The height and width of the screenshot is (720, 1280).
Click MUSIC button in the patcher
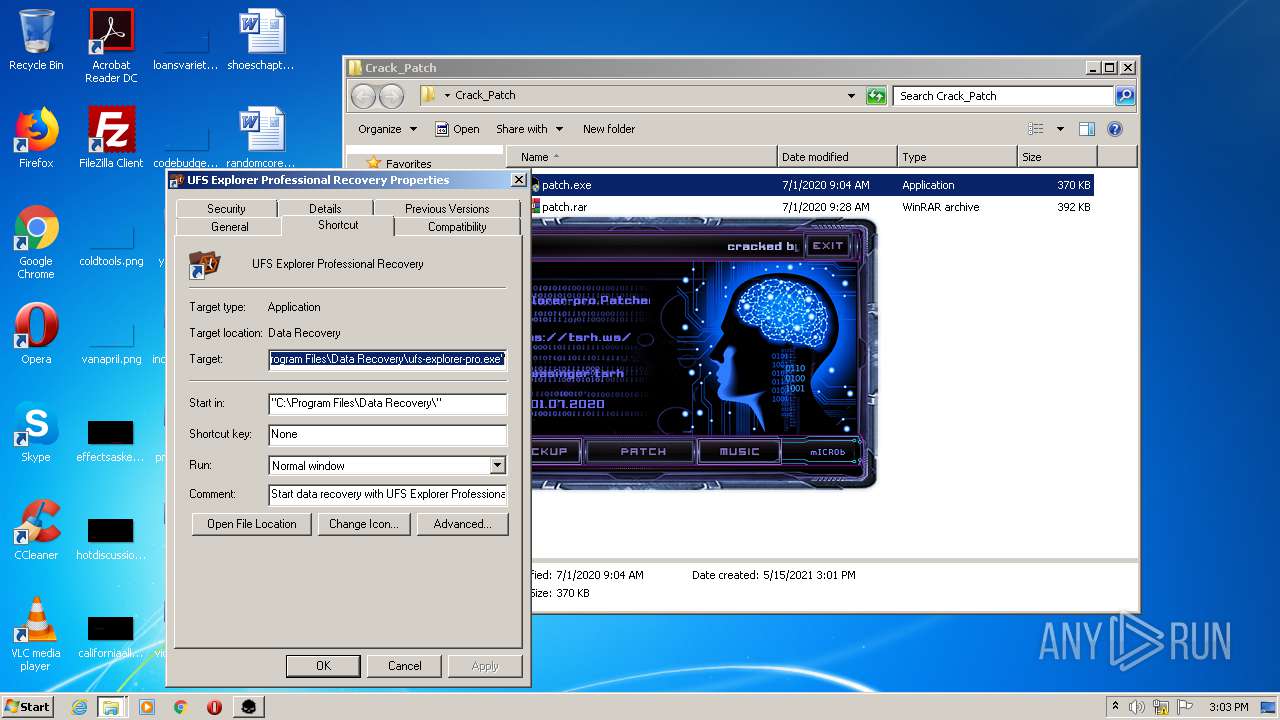[740, 452]
